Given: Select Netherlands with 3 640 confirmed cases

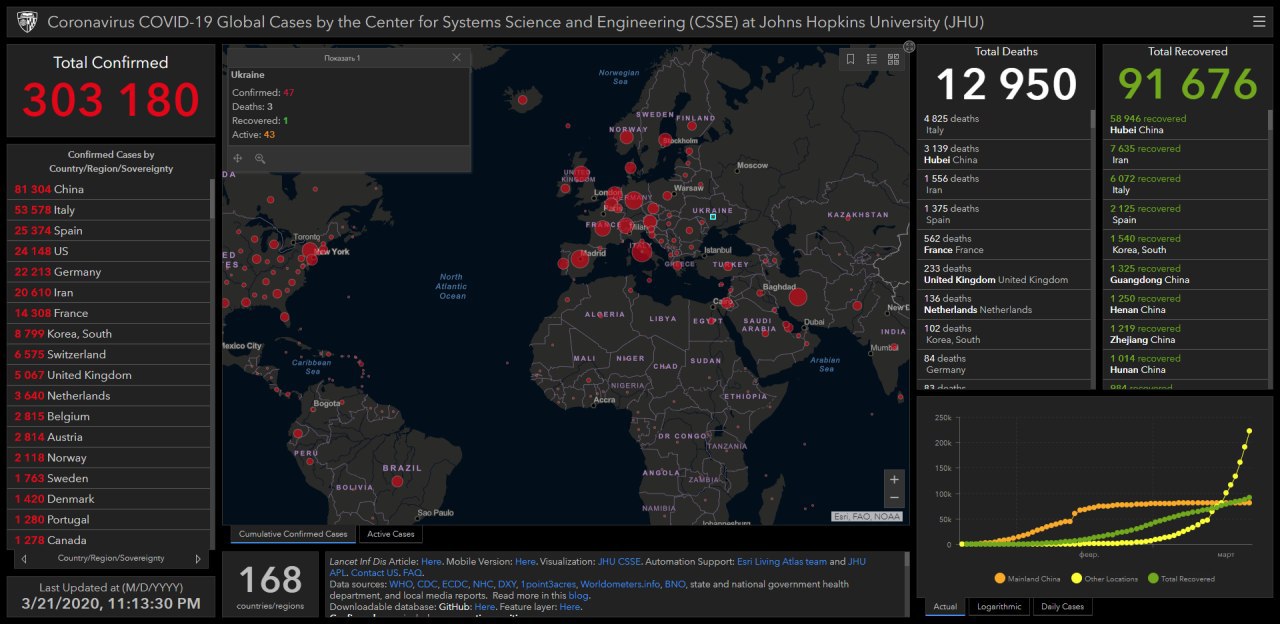Looking at the screenshot, I should click(110, 396).
